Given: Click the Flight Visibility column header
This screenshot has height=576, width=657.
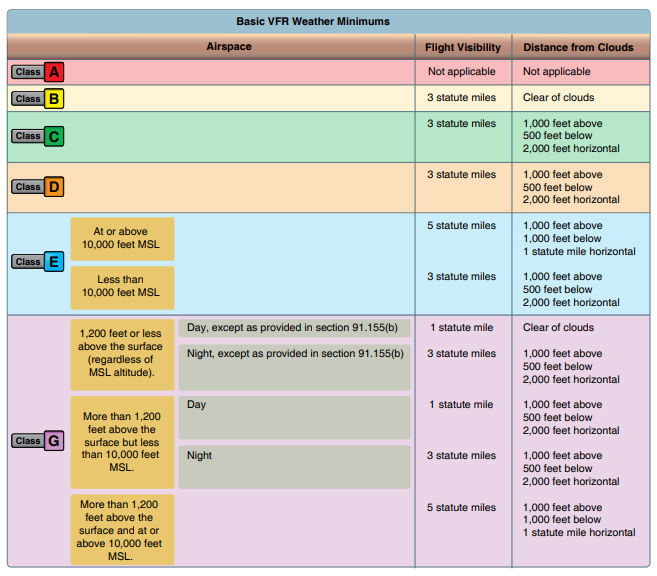Looking at the screenshot, I should (x=463, y=47).
